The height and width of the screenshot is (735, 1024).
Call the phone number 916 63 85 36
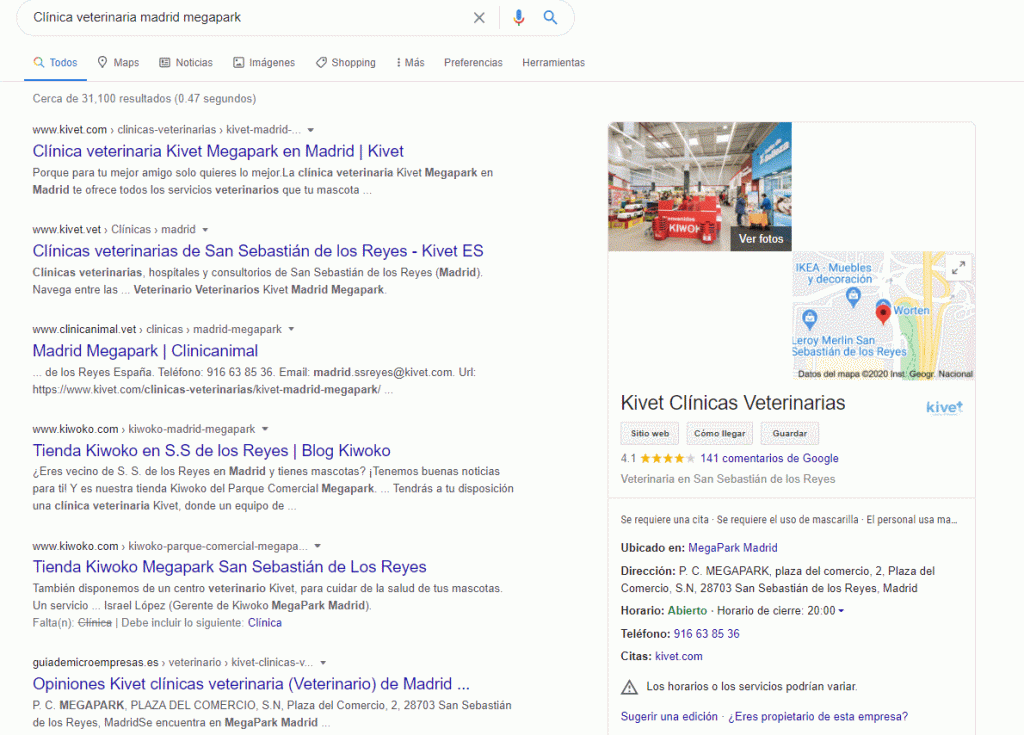(x=707, y=634)
